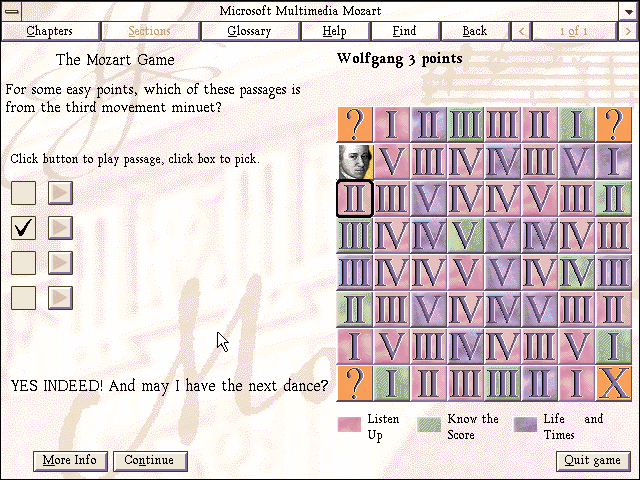The image size is (640, 480).
Task: Click the green II tile in the rightmost column
Action: coord(613,198)
